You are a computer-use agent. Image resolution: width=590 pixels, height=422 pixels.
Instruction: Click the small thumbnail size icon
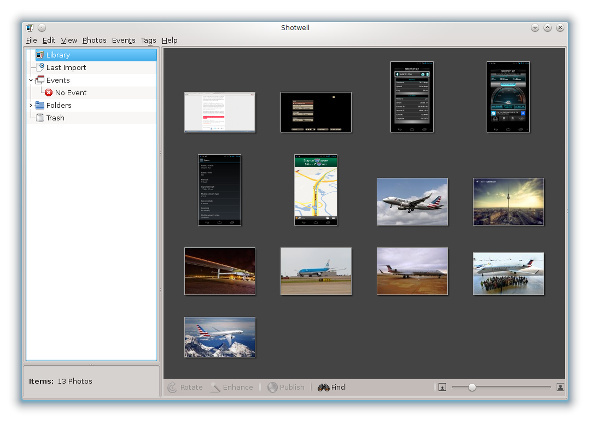(442, 387)
